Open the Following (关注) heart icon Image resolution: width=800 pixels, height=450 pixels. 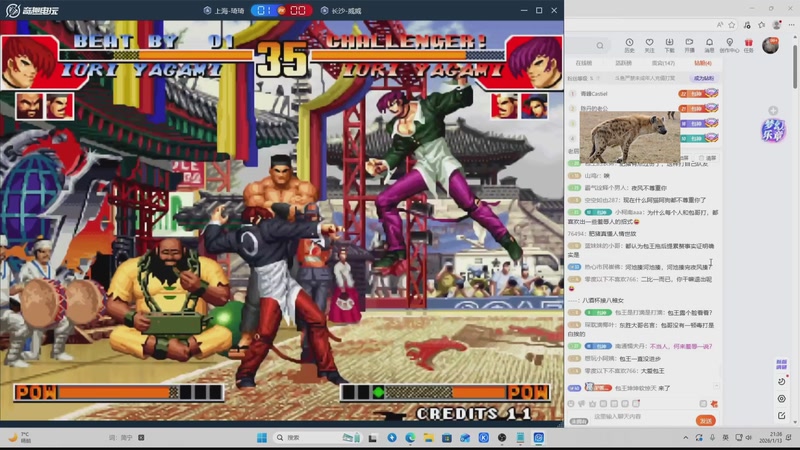click(x=649, y=43)
